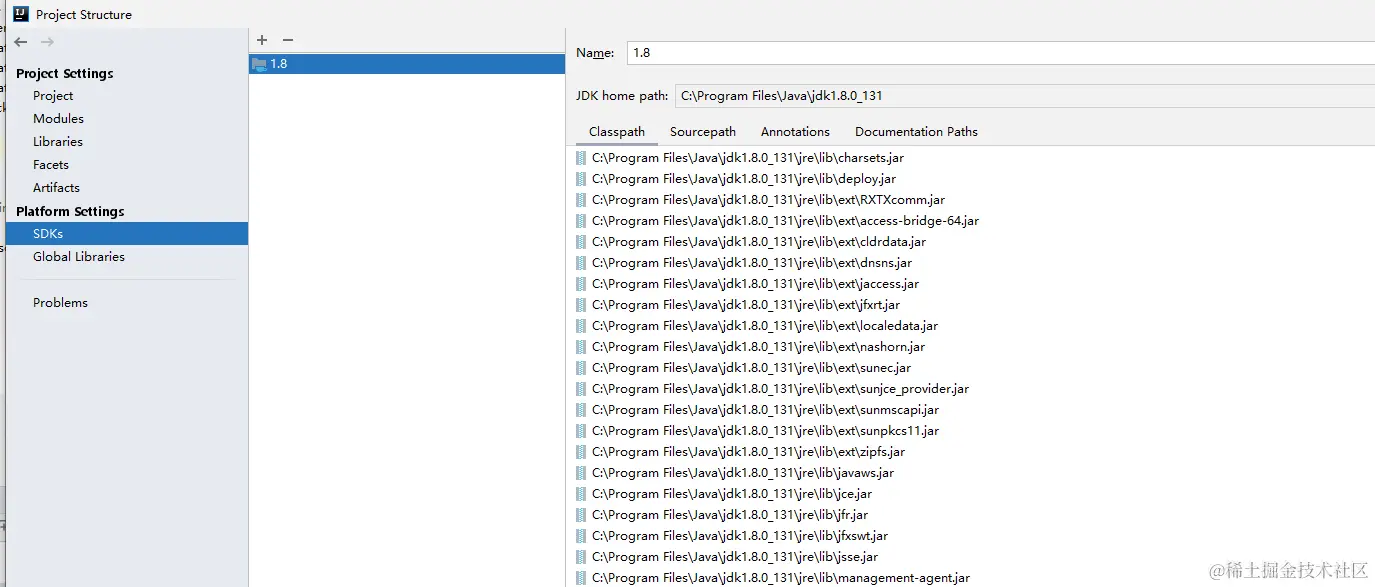Open the Problems page
Viewport: 1375px width, 587px height.
click(60, 303)
